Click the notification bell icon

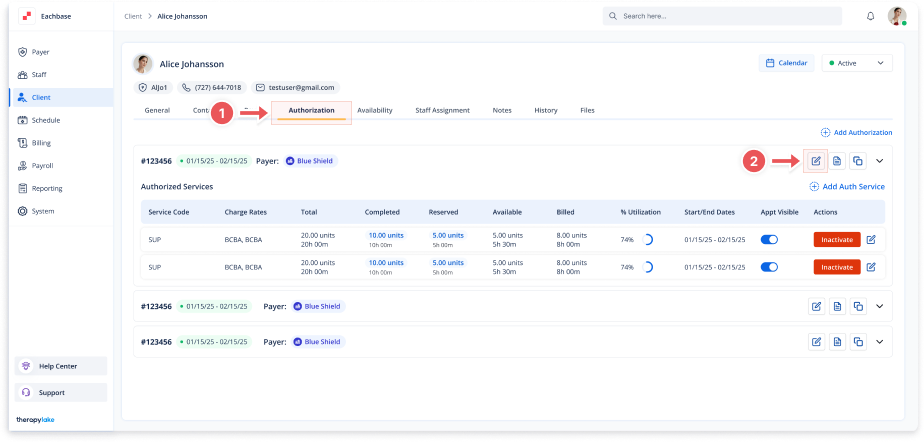(x=870, y=17)
